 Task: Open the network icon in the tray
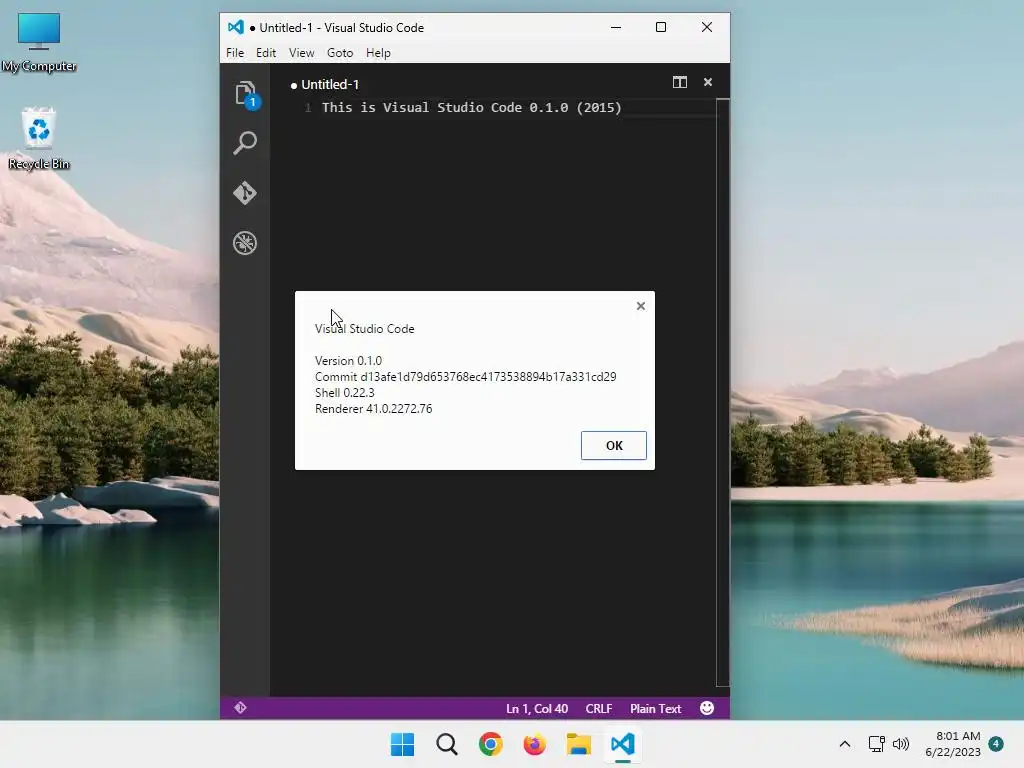[876, 744]
